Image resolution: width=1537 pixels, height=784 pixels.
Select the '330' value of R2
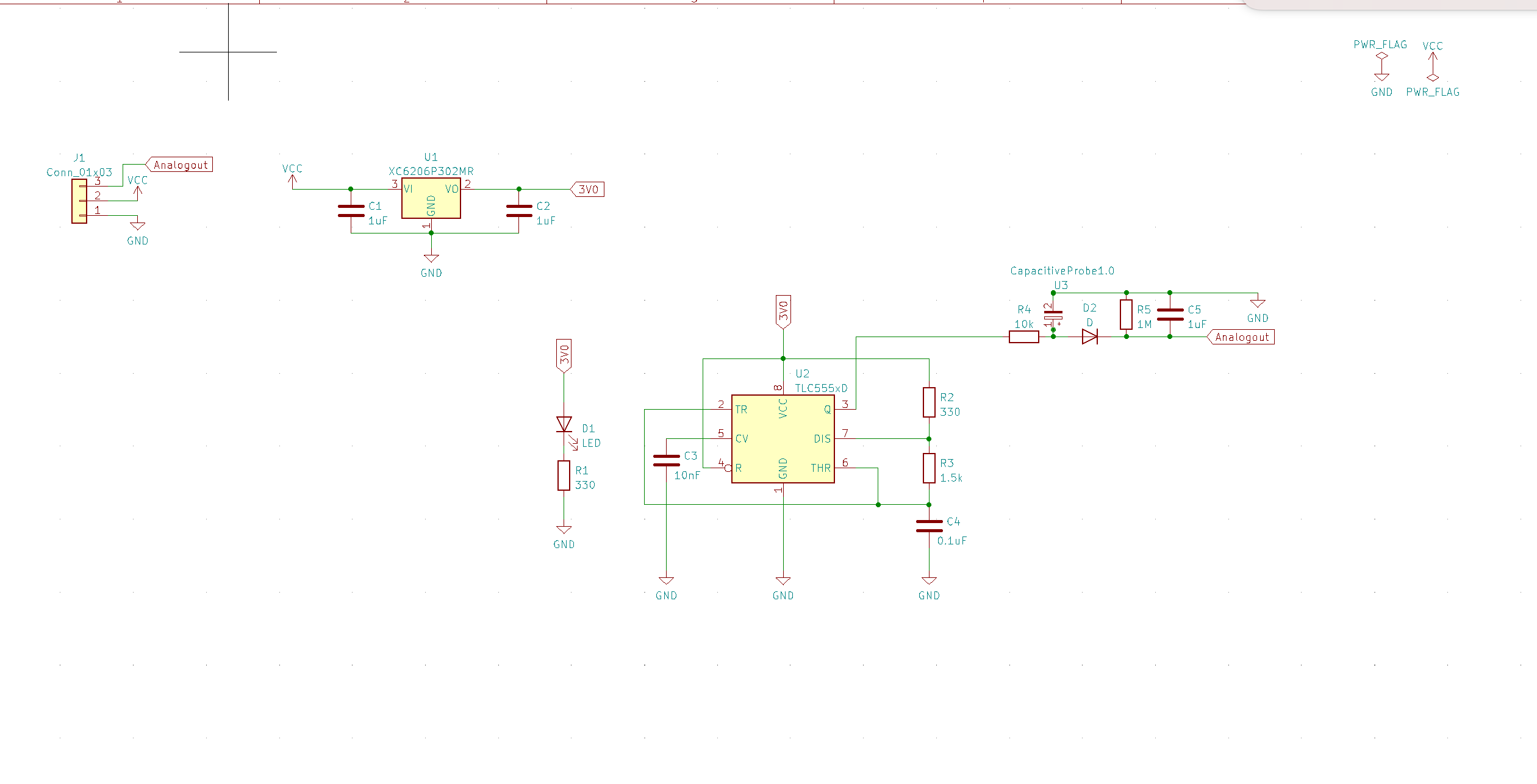pos(950,412)
